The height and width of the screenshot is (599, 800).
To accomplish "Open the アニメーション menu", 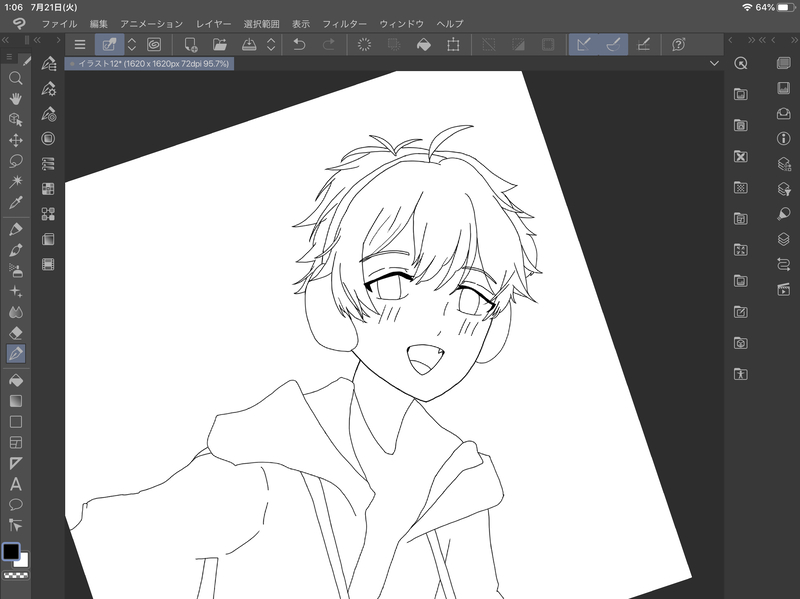I will 152,24.
